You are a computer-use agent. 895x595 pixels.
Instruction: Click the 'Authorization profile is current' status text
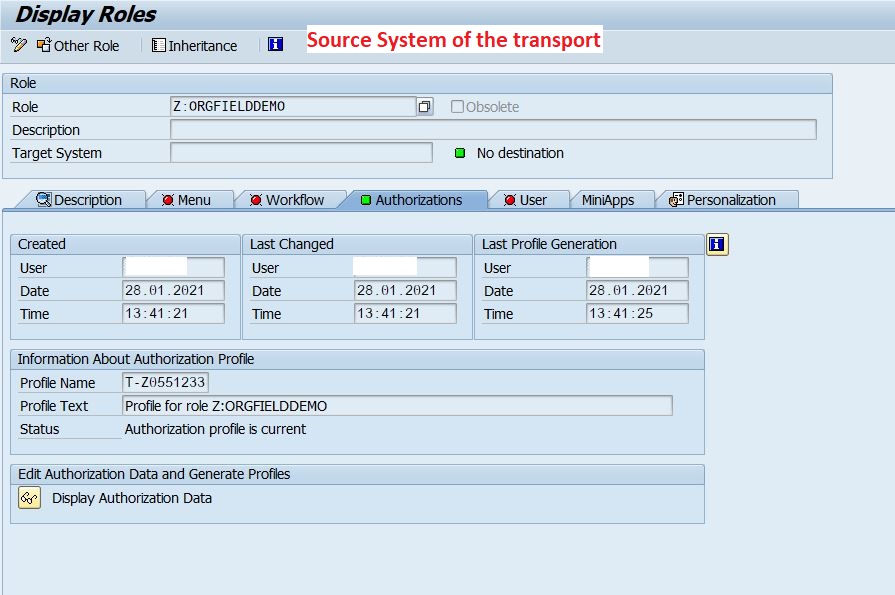point(215,429)
